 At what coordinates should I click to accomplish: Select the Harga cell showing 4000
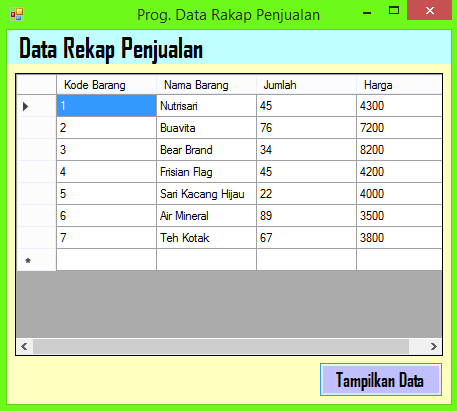click(x=399, y=194)
